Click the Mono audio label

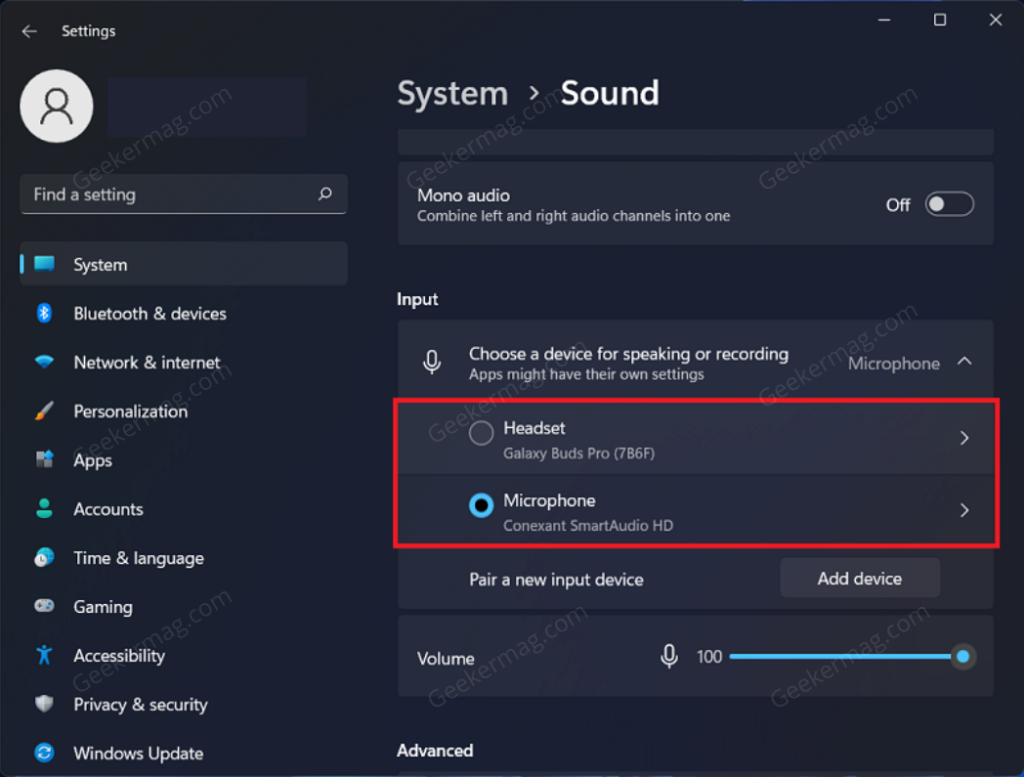click(464, 195)
